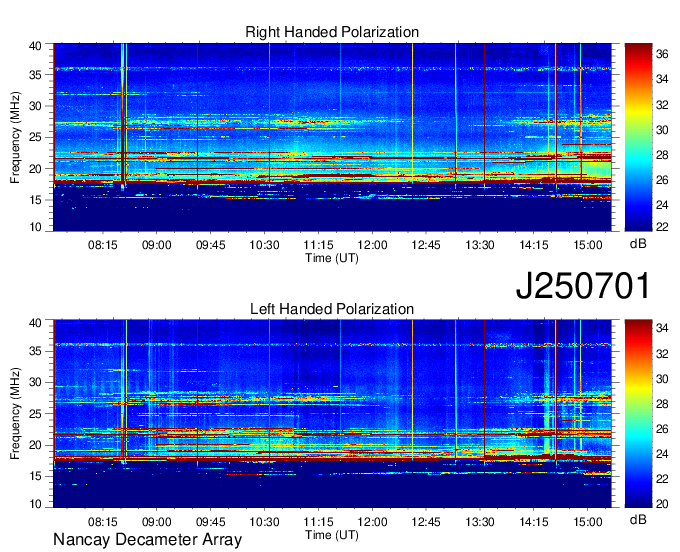
Task: Click the 09:00 time tick under Right Handed plot
Action: pos(157,245)
